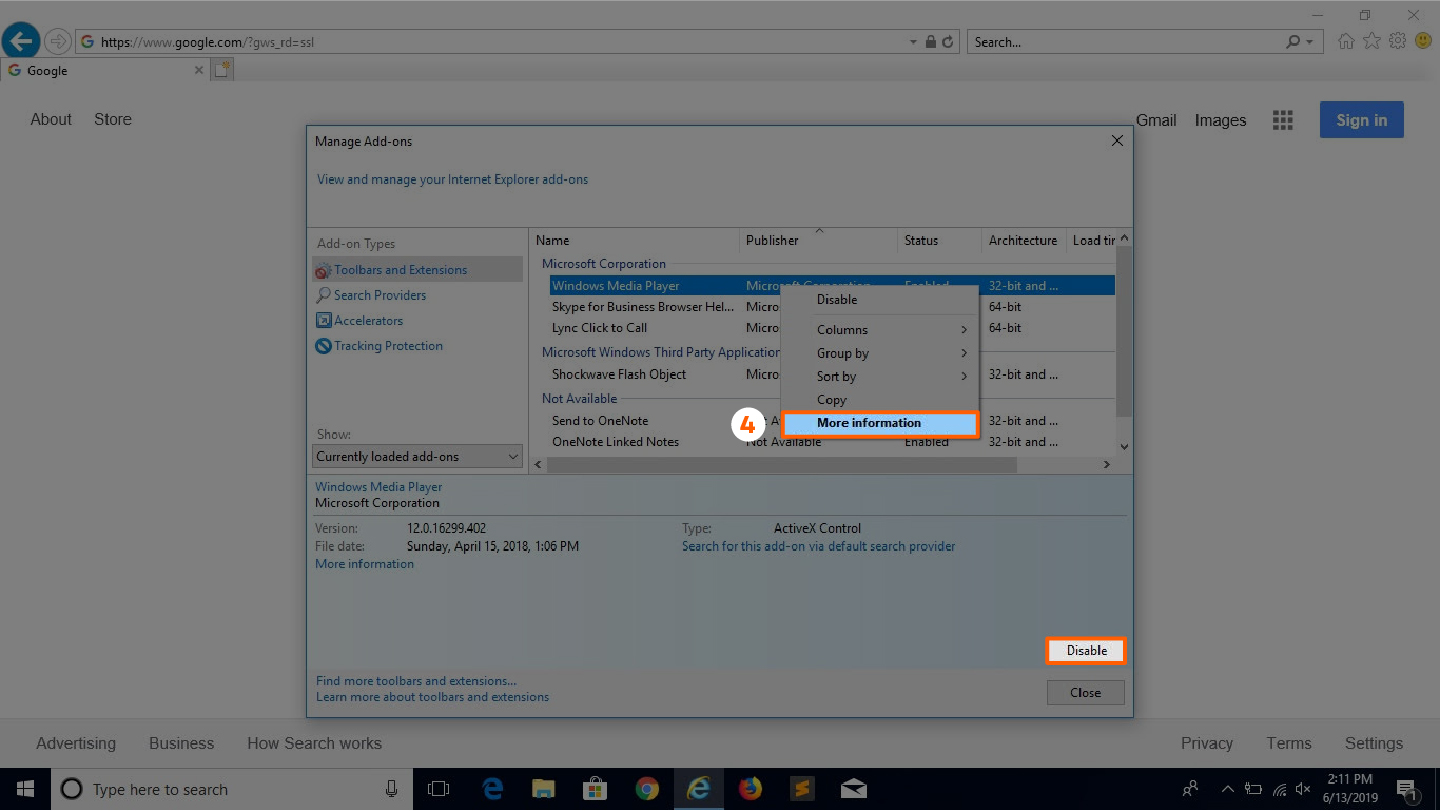
Task: Launch Microsoft Edge from taskbar
Action: pyautogui.click(x=492, y=789)
